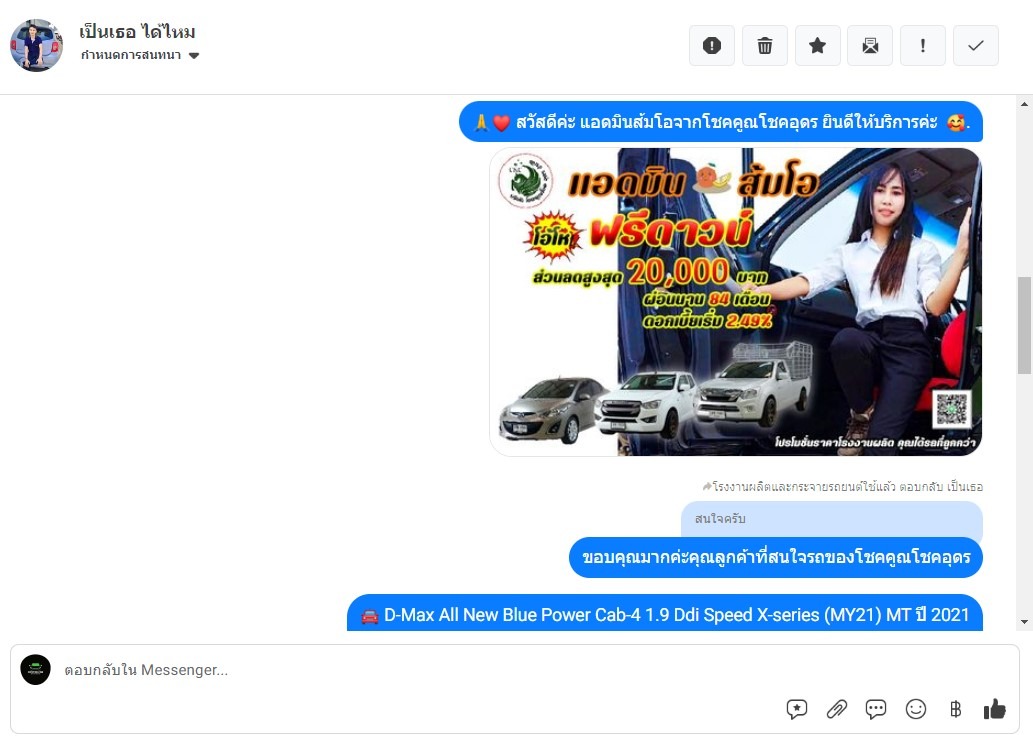The image size is (1033, 737).
Task: Mark conversation done with checkmark
Action: click(x=976, y=45)
